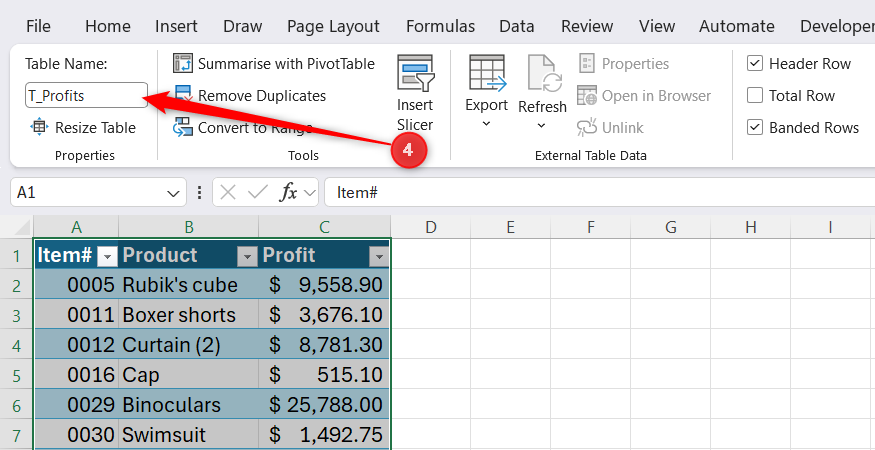Switch to the View tab

coord(656,26)
